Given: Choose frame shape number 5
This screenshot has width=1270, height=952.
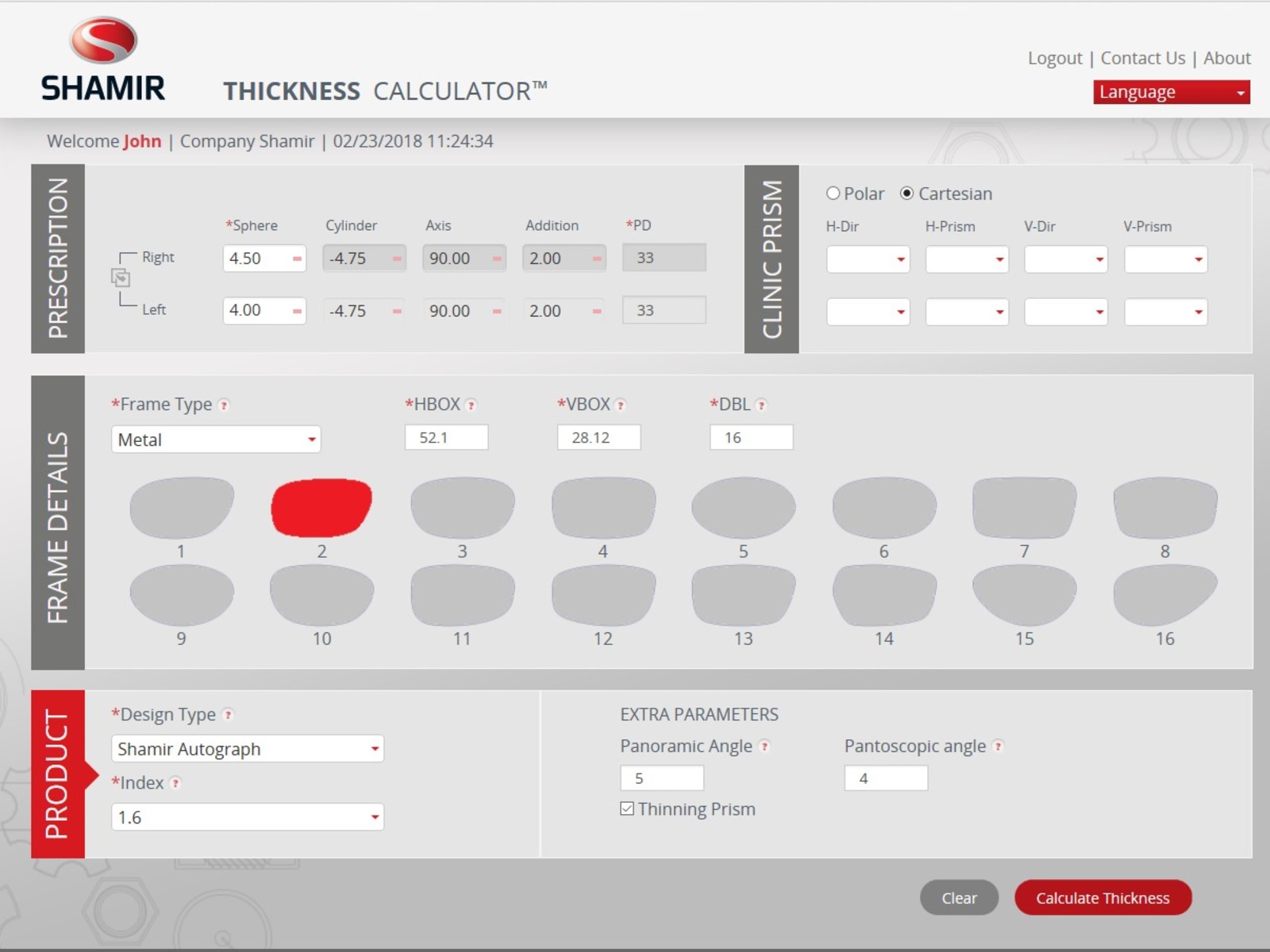Looking at the screenshot, I should [x=743, y=508].
